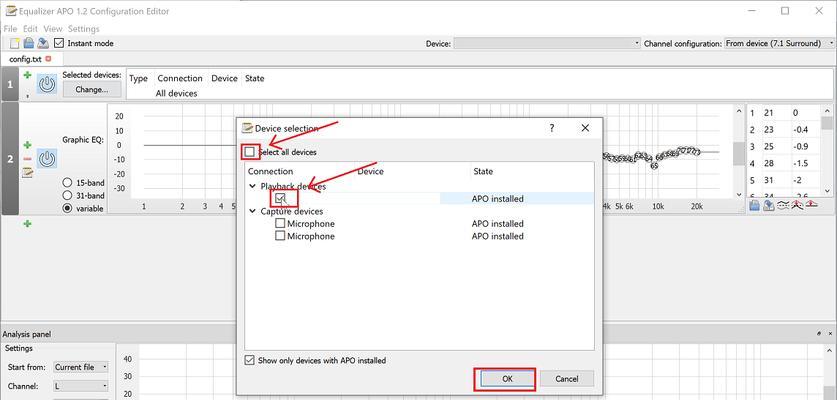Open the small arrow menu under row 1's plus
837x400 pixels.
click(x=27, y=96)
